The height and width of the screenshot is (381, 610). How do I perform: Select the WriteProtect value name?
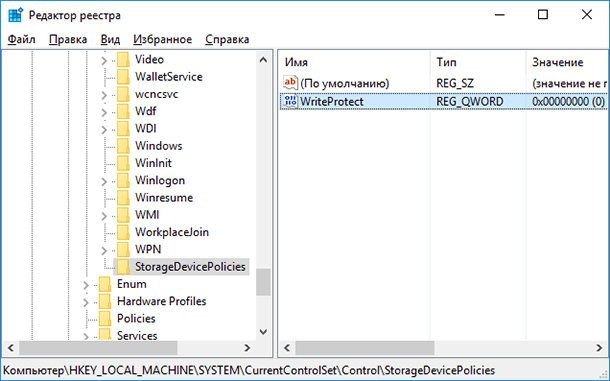(331, 102)
